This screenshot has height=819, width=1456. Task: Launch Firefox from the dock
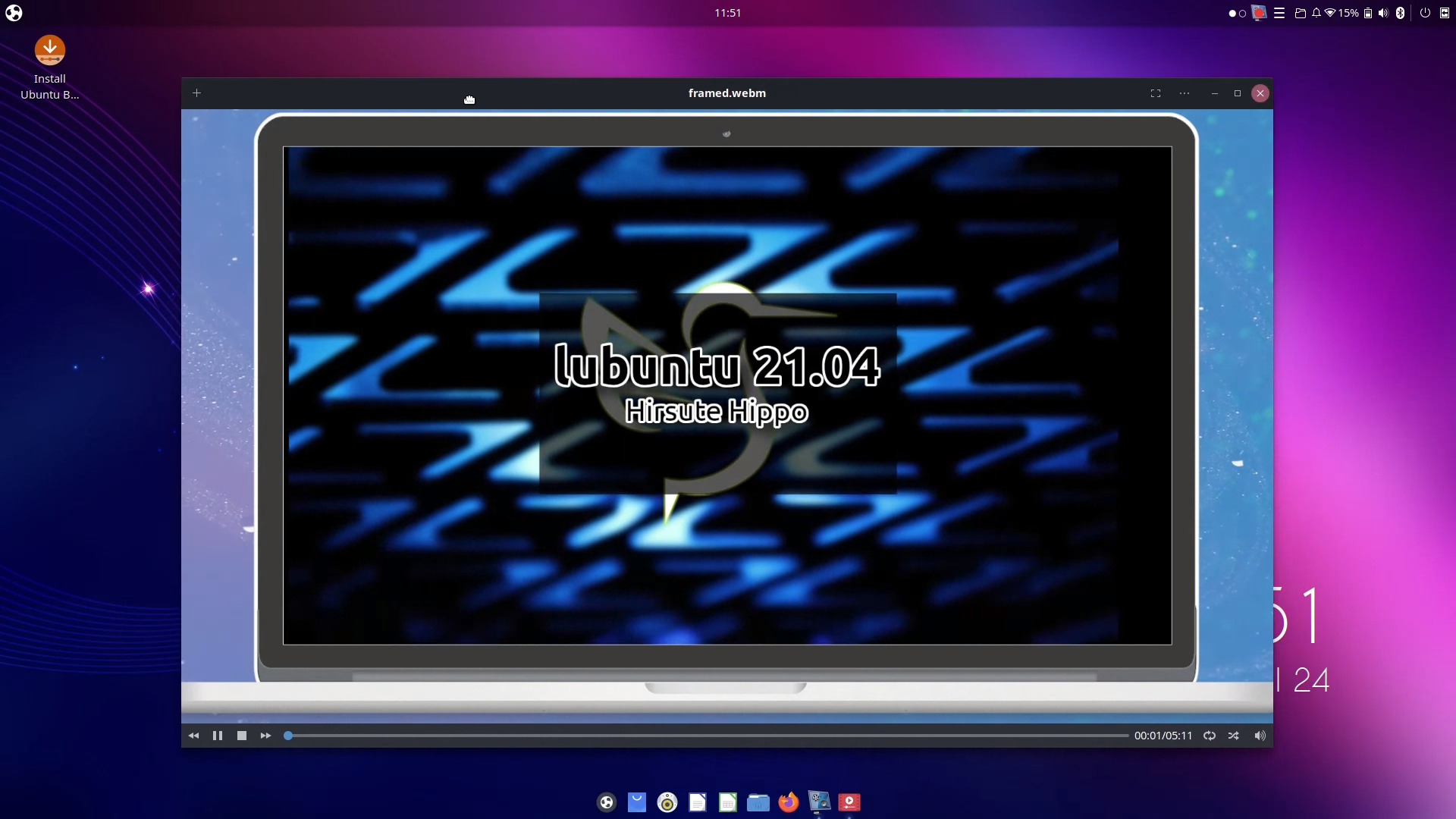[x=789, y=802]
